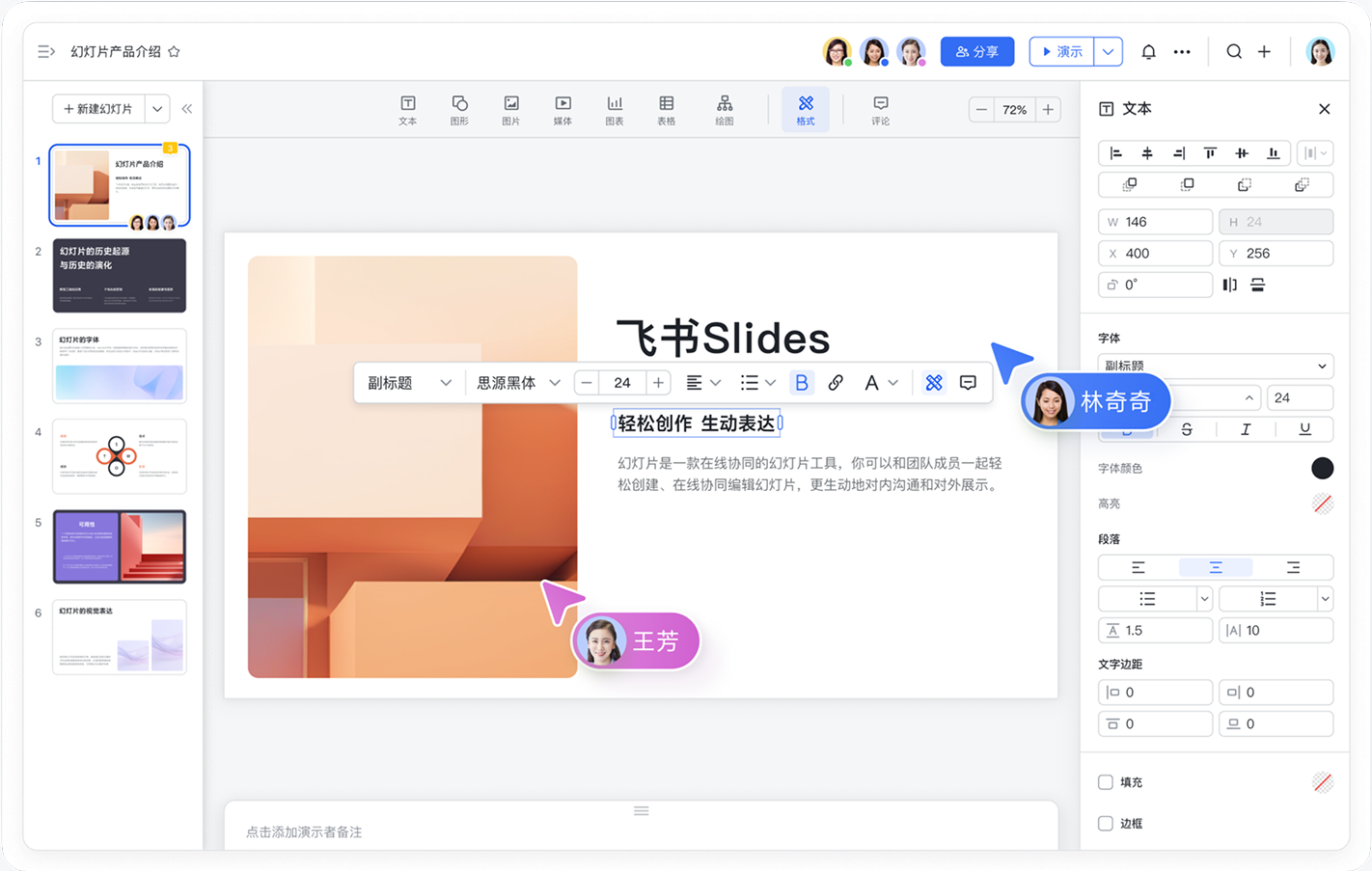Image resolution: width=1372 pixels, height=871 pixels.
Task: Toggle strikethrough in text panel
Action: (x=1187, y=429)
